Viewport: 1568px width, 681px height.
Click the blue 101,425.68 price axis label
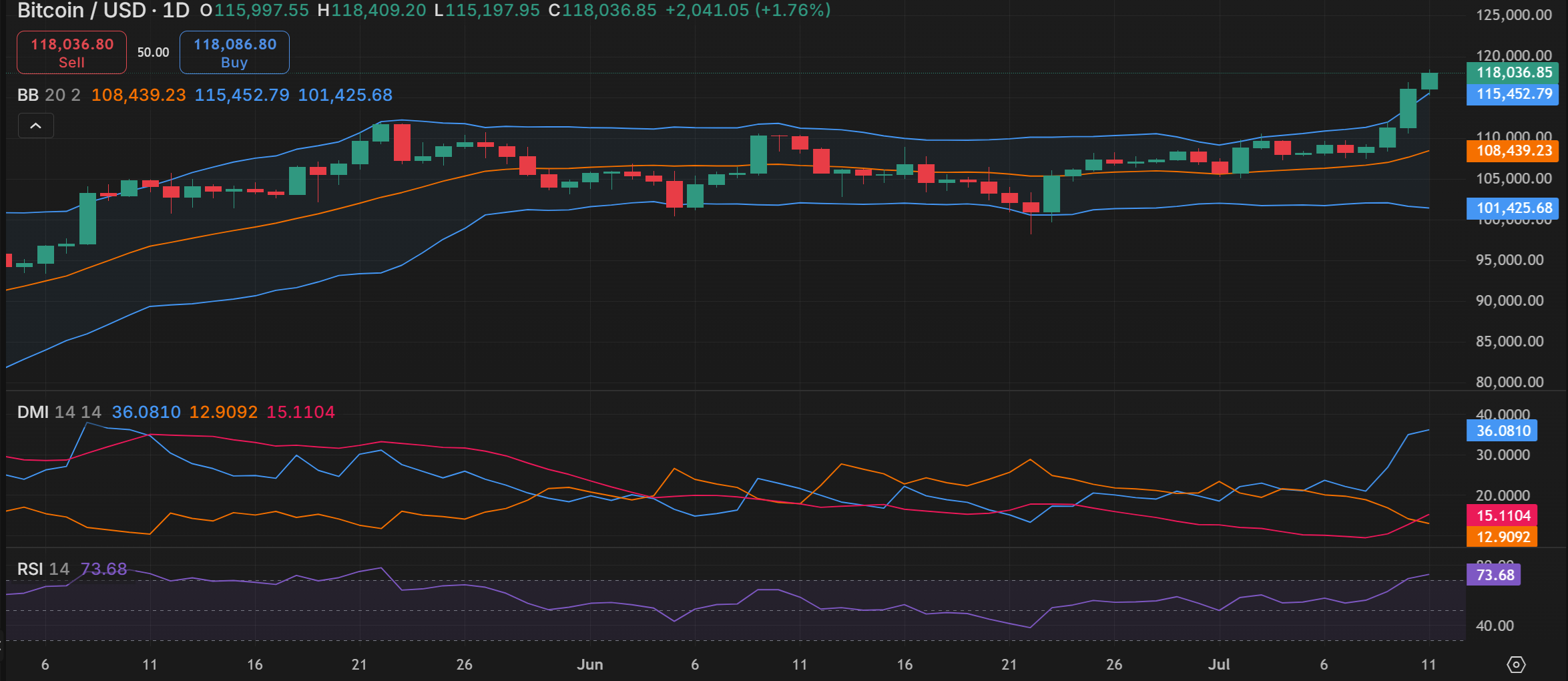point(1513,208)
